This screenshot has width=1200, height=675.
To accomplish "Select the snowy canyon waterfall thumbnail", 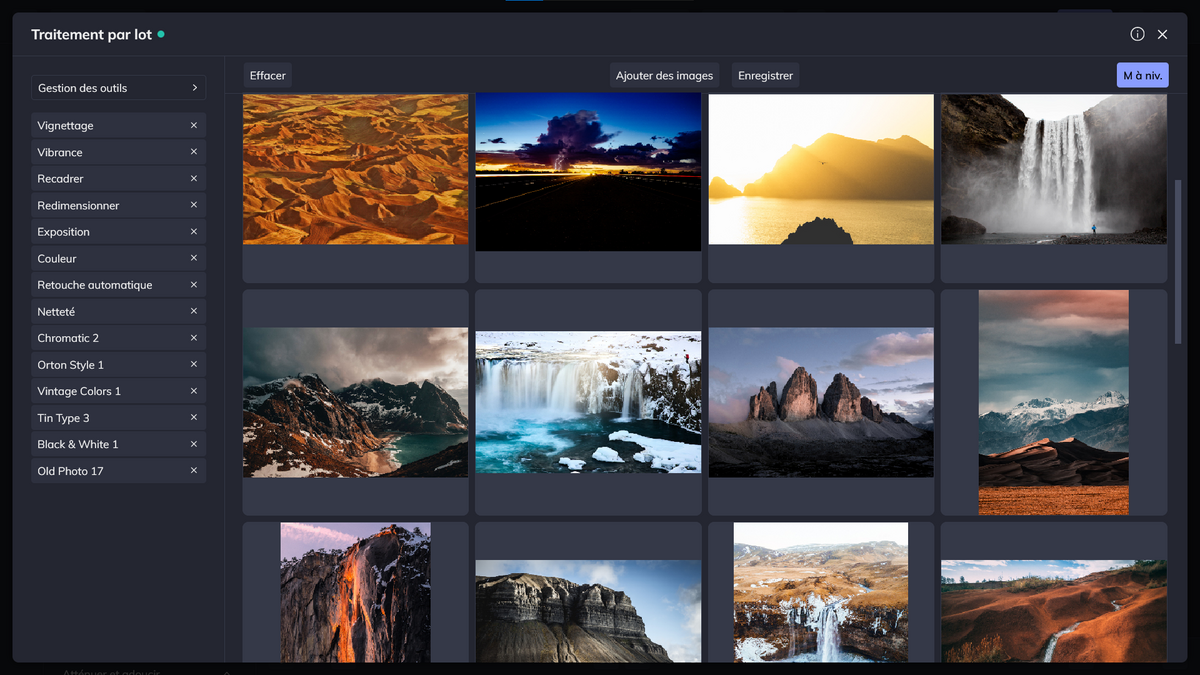I will (821, 592).
